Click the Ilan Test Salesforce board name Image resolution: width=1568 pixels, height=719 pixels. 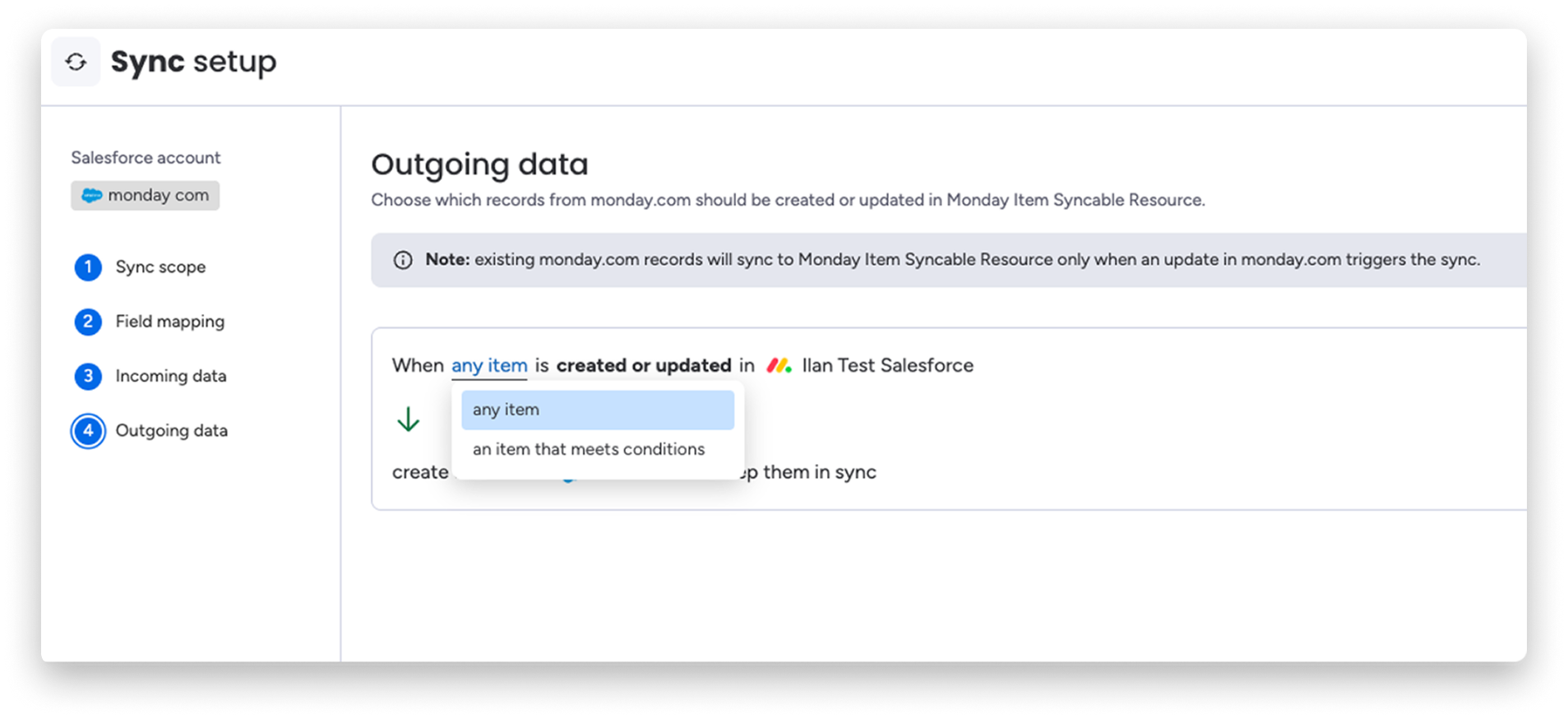coord(887,365)
